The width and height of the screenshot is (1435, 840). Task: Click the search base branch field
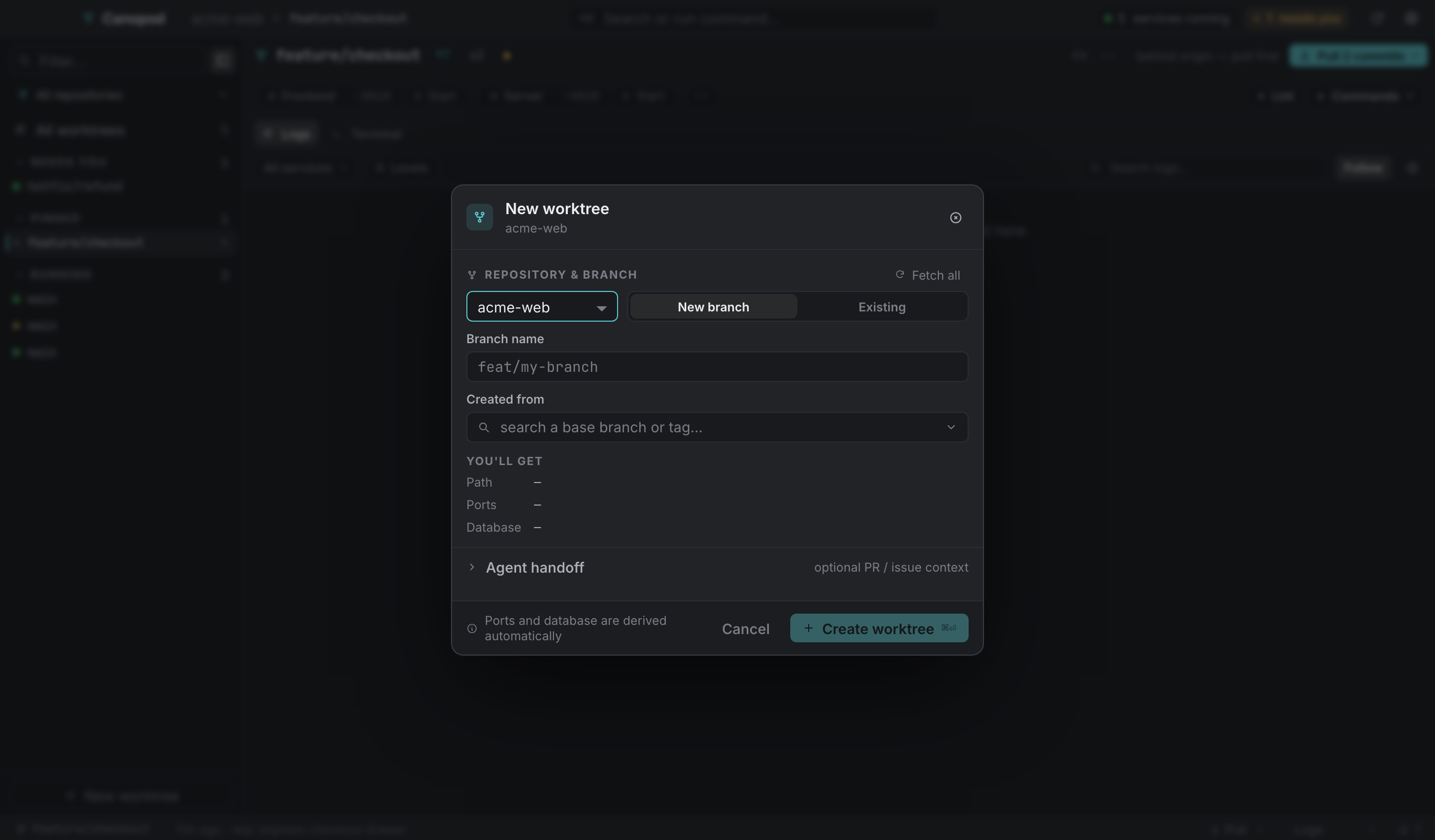[717, 427]
